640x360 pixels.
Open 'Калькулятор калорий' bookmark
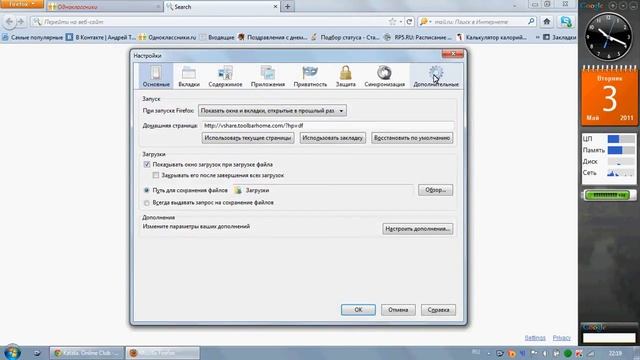(492, 37)
